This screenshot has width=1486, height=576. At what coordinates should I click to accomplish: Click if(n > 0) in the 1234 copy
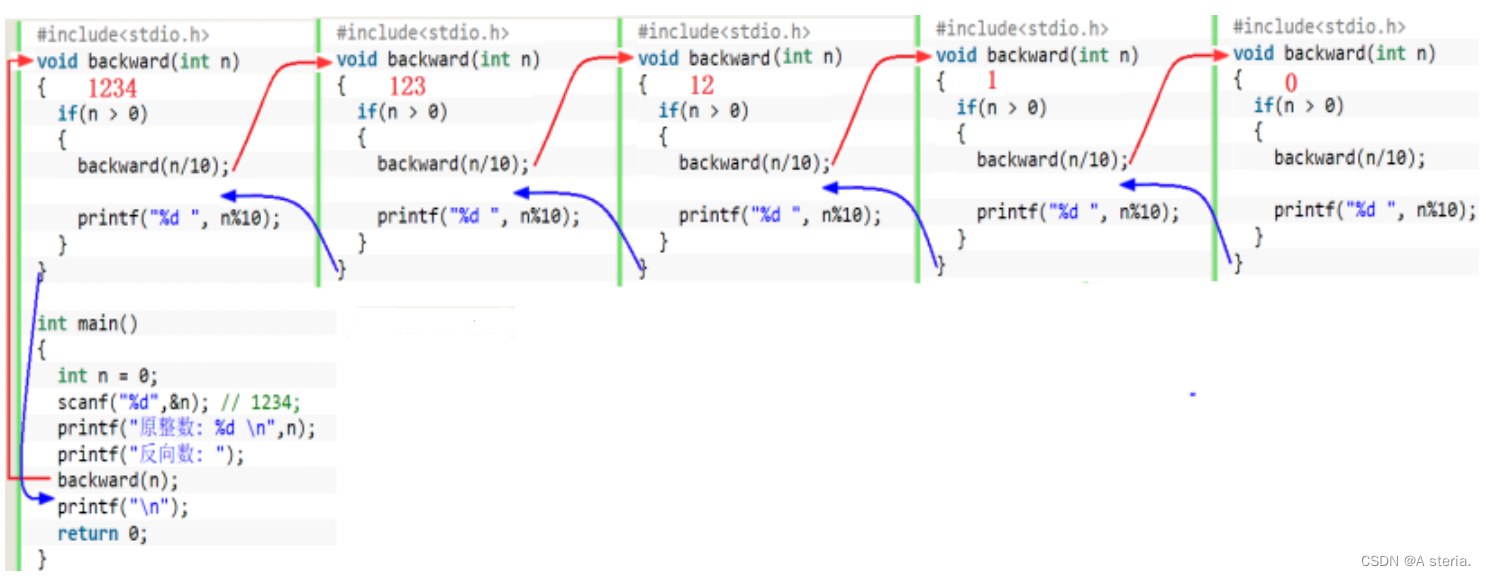pos(103,114)
